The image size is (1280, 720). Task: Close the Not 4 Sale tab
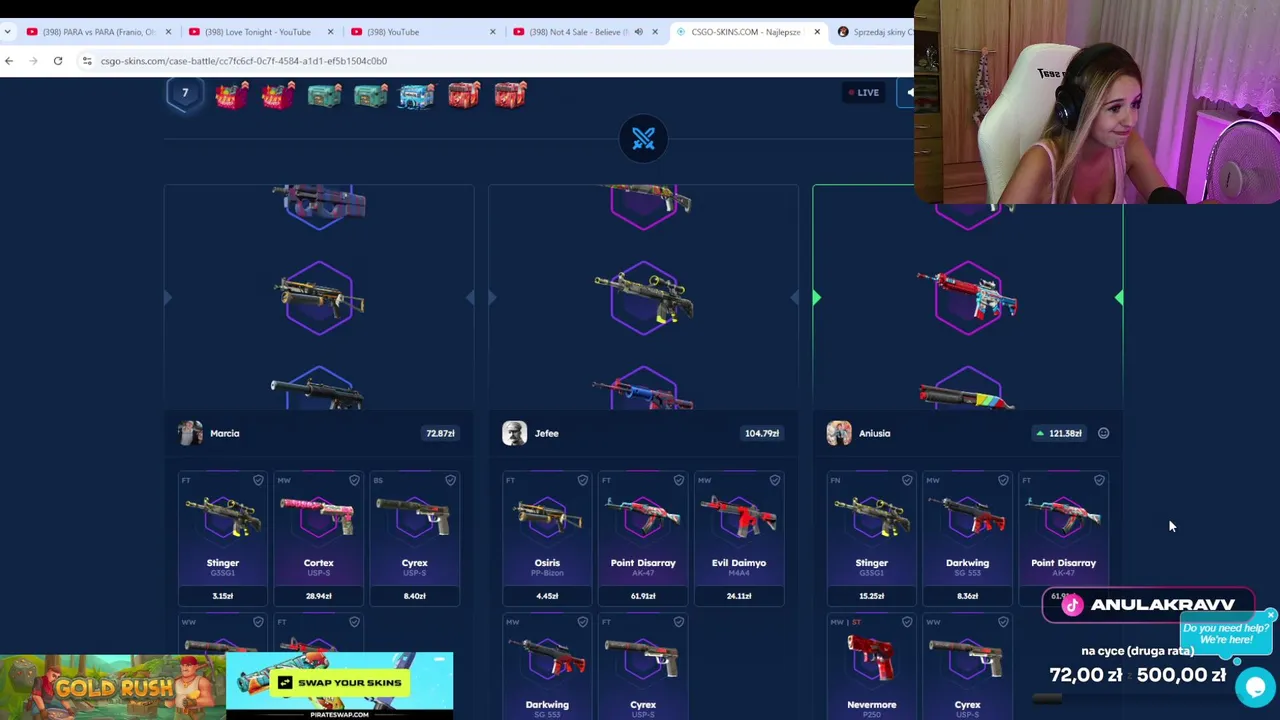(x=654, y=32)
